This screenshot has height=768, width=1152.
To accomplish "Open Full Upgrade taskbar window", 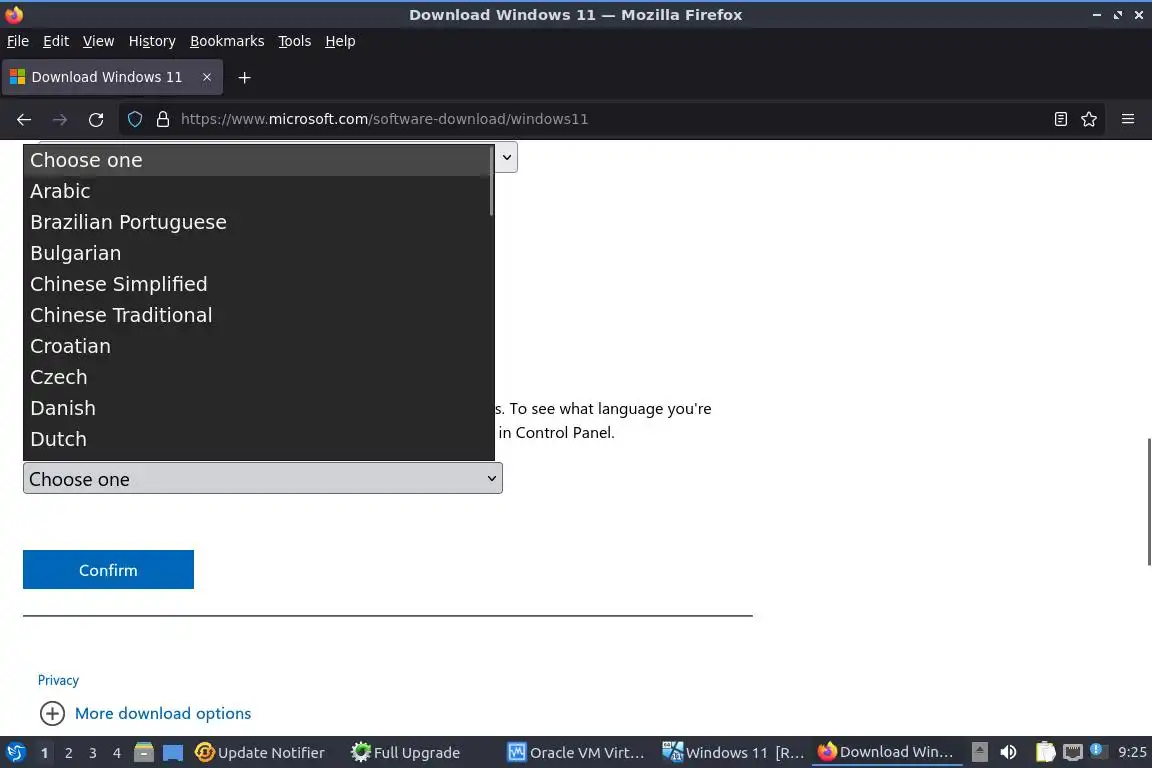I will tap(406, 753).
